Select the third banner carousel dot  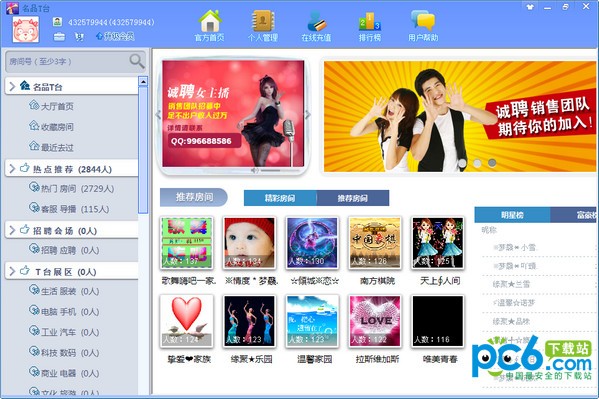492,163
